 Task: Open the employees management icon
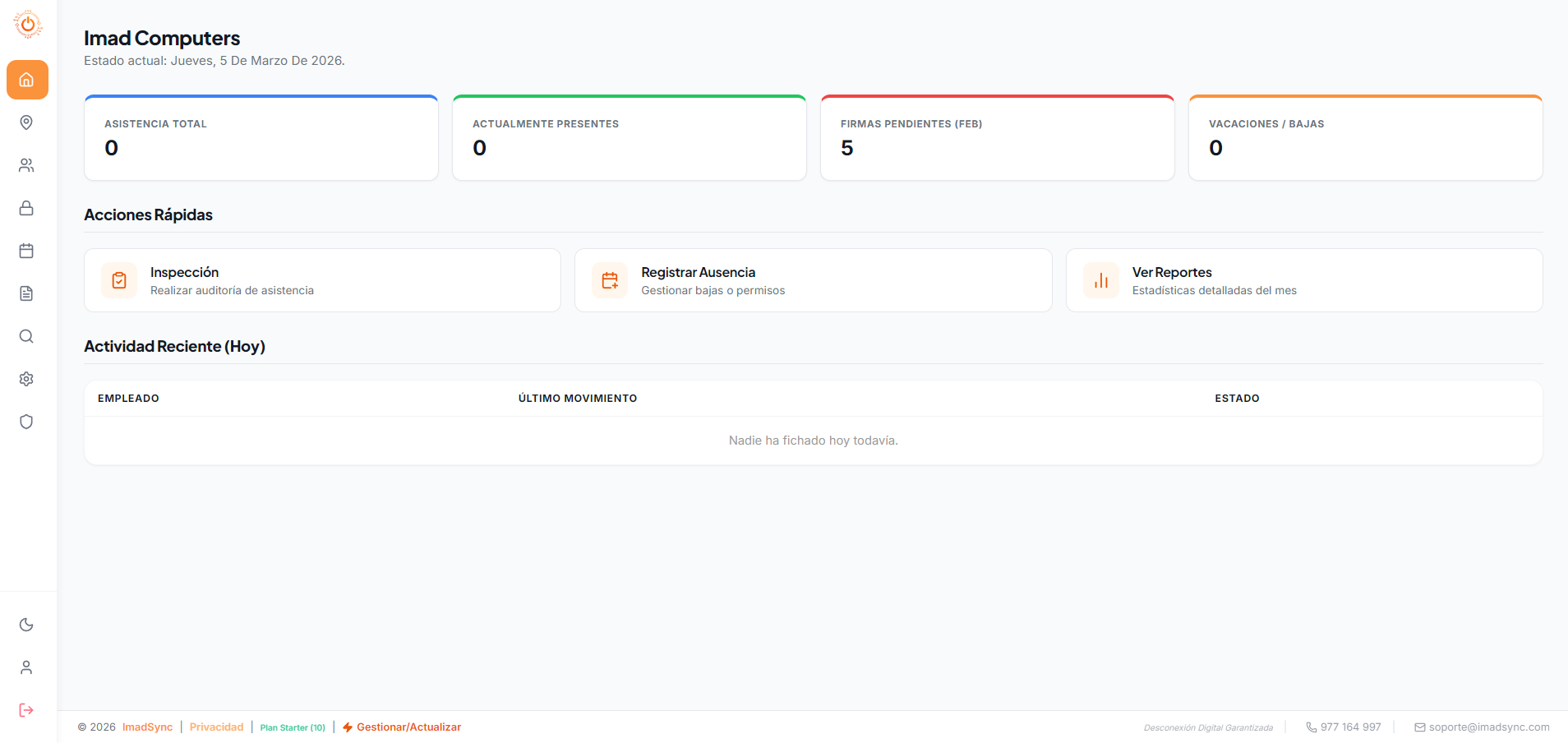pyautogui.click(x=26, y=165)
